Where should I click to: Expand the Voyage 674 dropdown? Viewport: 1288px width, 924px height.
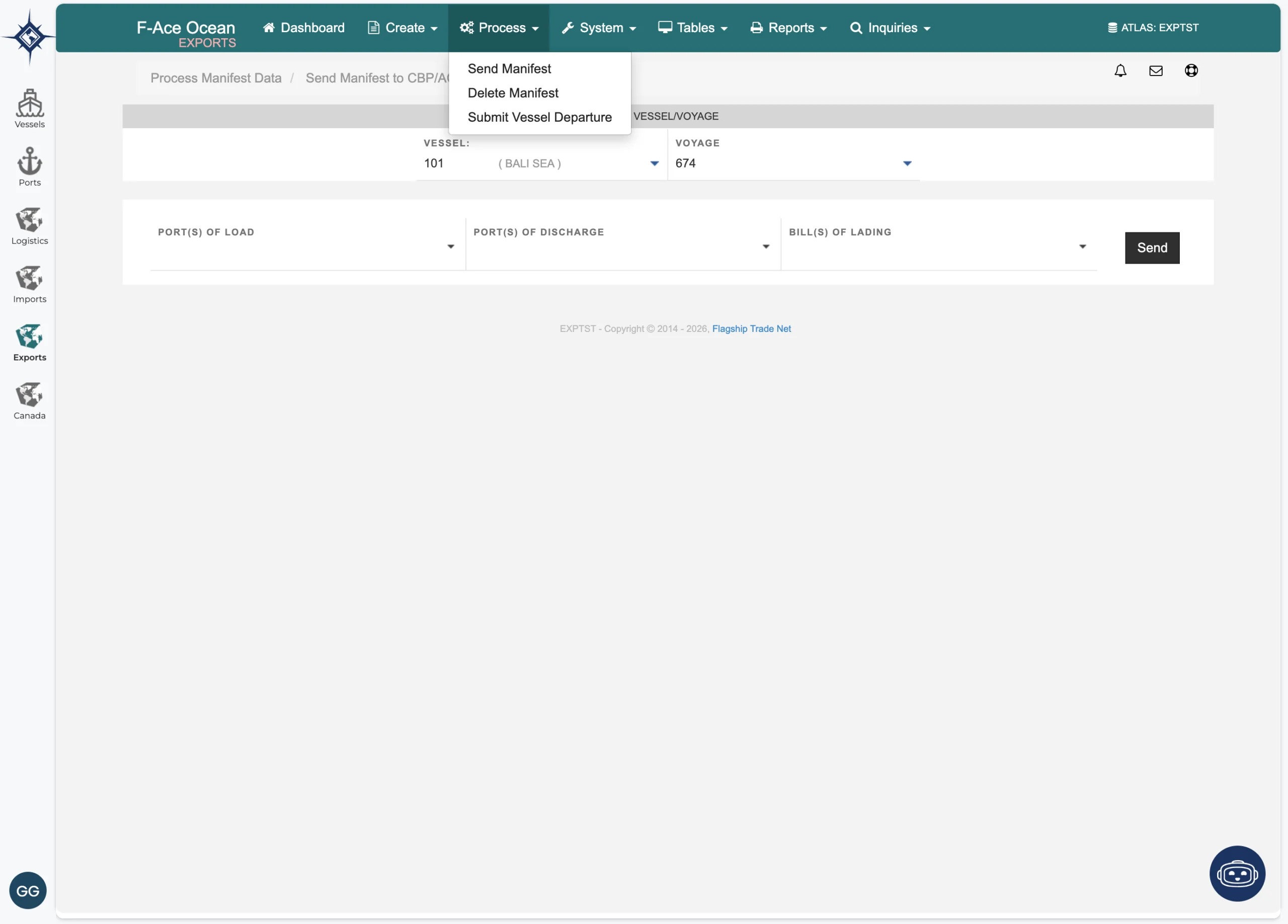click(x=907, y=163)
